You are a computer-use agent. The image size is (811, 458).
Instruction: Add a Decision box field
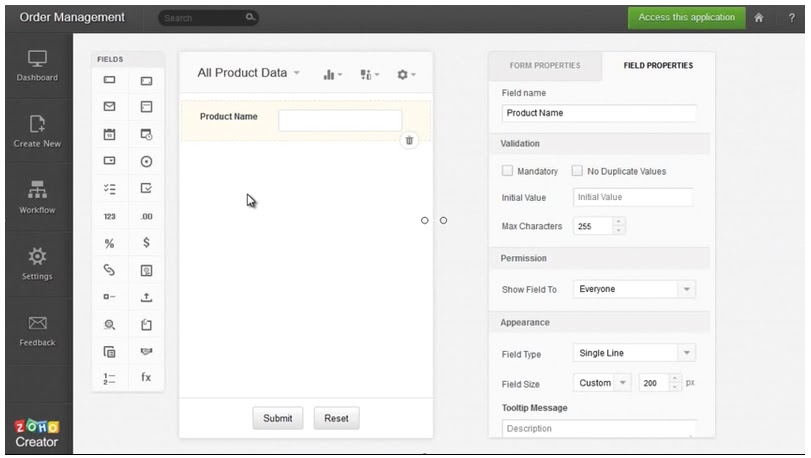[109, 297]
